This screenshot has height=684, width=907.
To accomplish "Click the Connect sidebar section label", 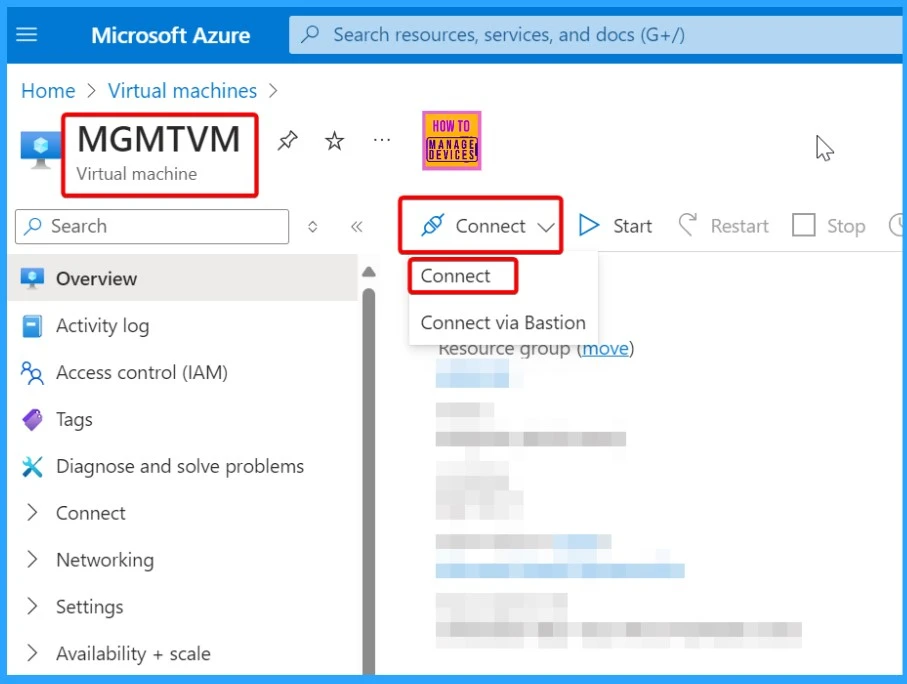I will click(x=91, y=513).
